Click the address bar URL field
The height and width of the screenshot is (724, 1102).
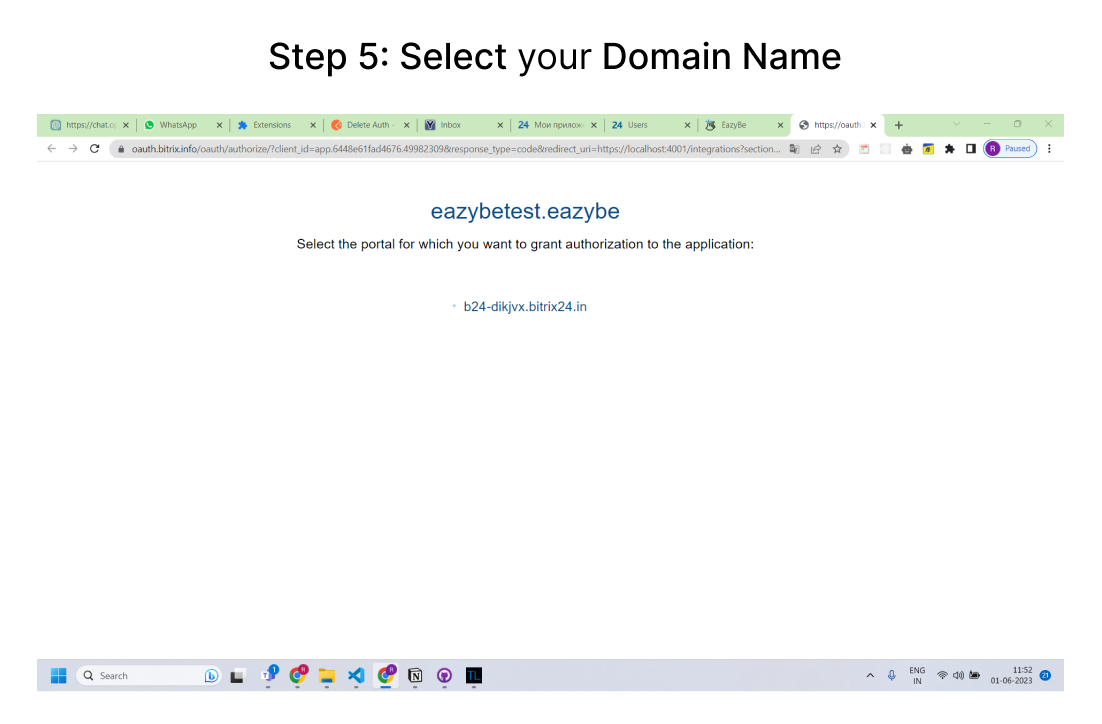pyautogui.click(x=455, y=149)
